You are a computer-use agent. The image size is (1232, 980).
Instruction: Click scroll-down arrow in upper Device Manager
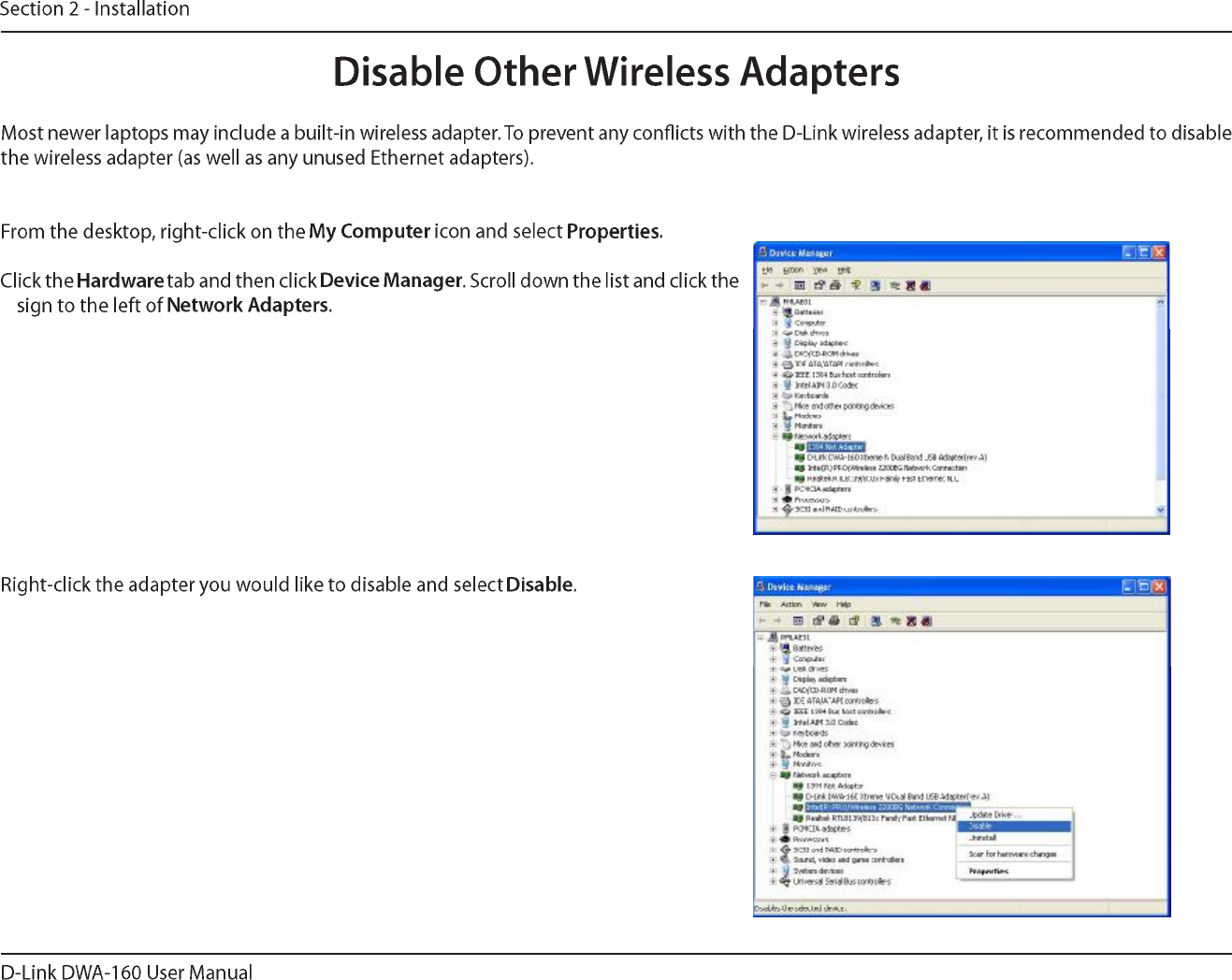(1161, 511)
